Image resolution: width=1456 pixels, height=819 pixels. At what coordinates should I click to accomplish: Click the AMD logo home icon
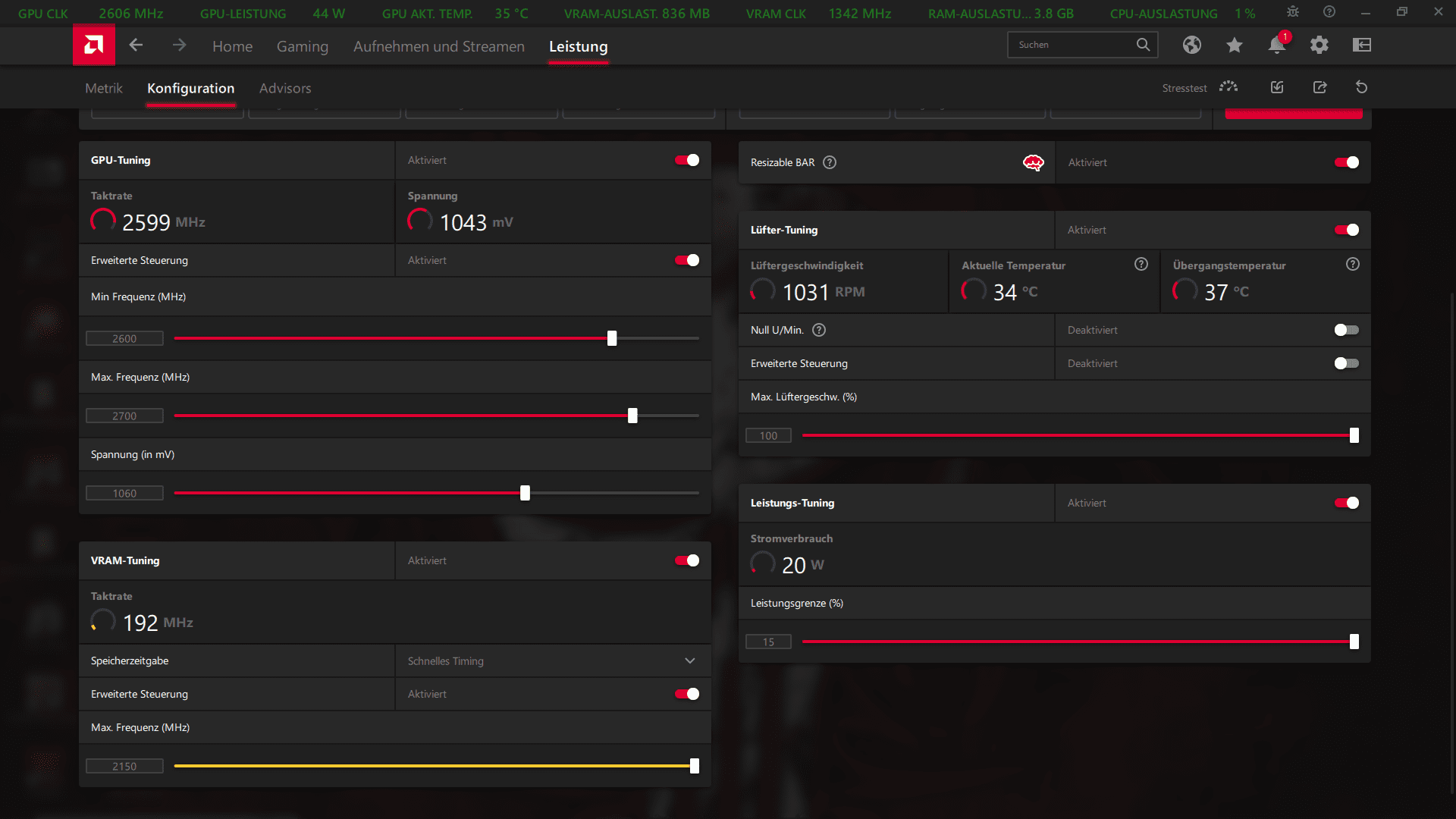coord(94,45)
